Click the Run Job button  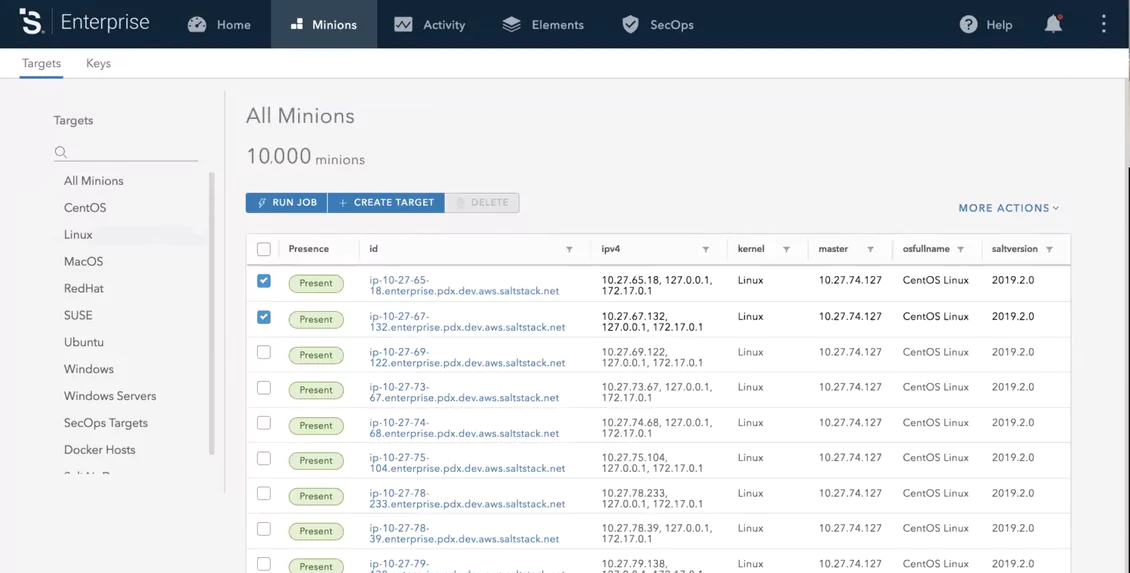click(x=286, y=203)
